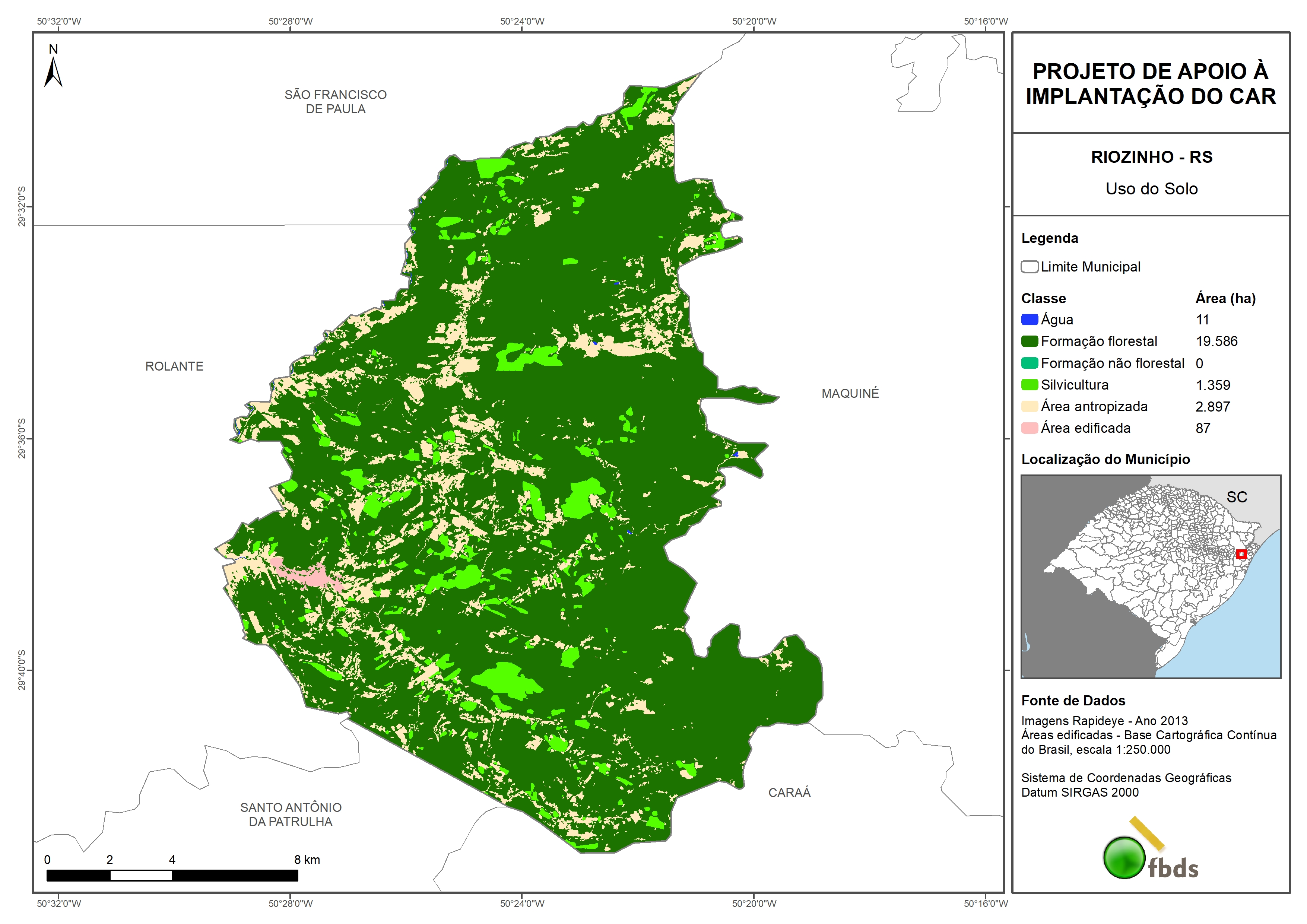Click the Limite Municipal legend symbol
Viewport: 1307px width, 924px height.
click(x=1029, y=267)
